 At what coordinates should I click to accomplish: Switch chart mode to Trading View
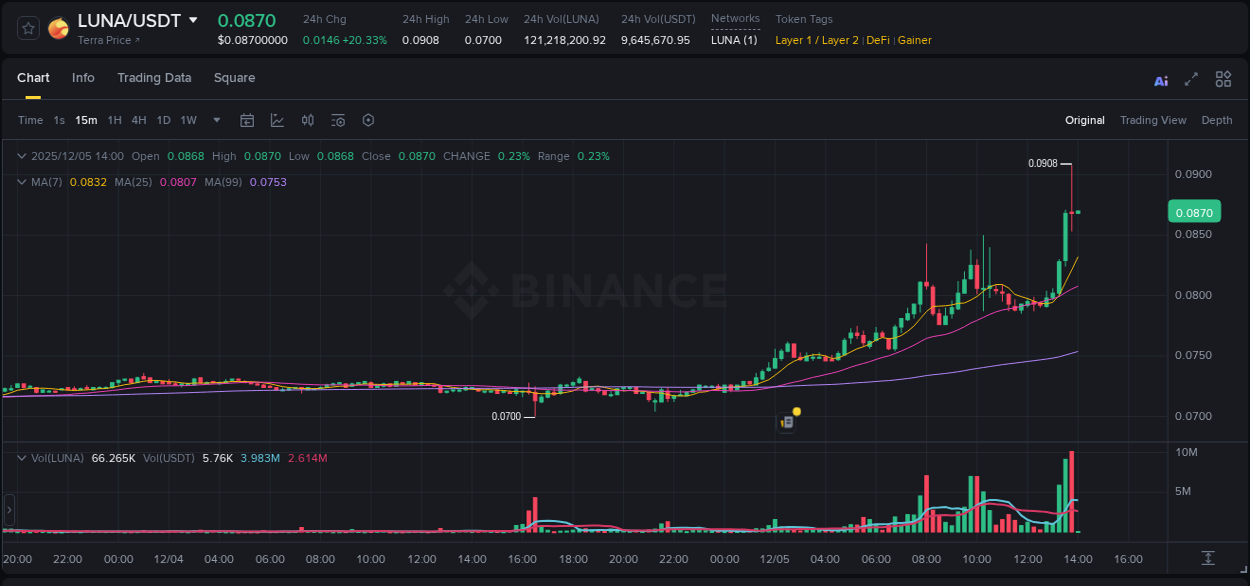(x=1153, y=120)
